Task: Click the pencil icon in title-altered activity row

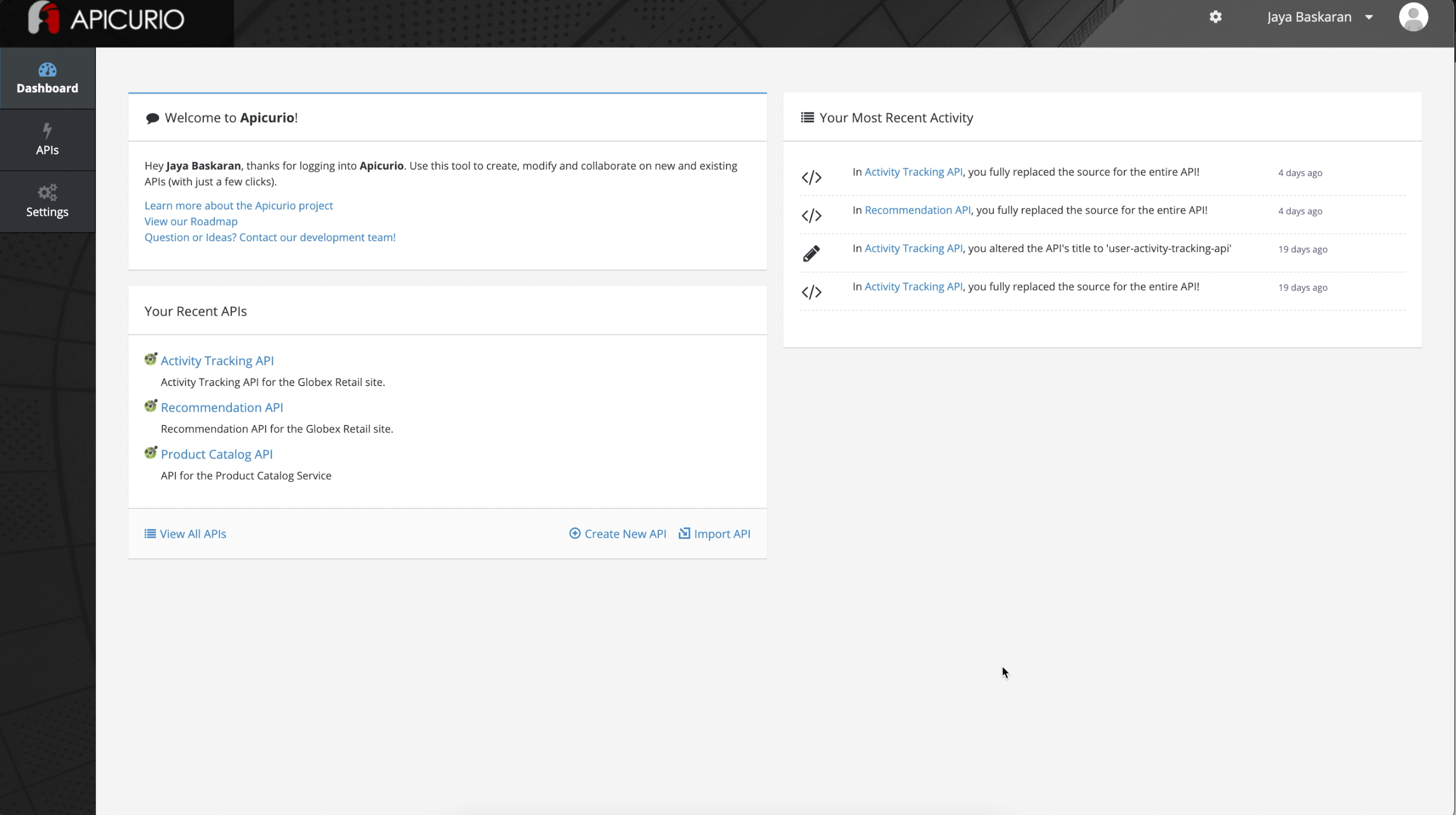Action: point(811,254)
